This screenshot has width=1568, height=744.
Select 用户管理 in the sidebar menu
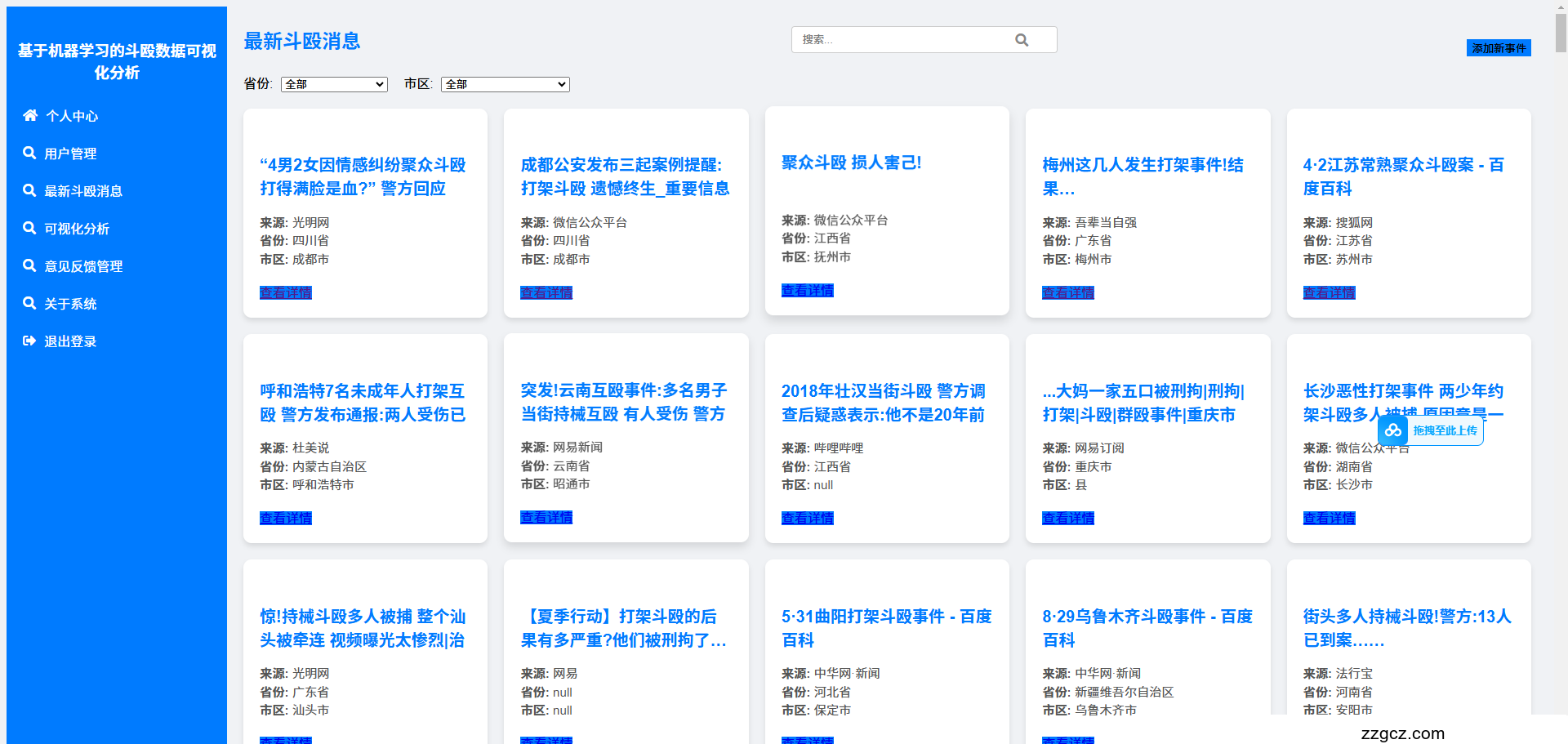pyautogui.click(x=70, y=154)
